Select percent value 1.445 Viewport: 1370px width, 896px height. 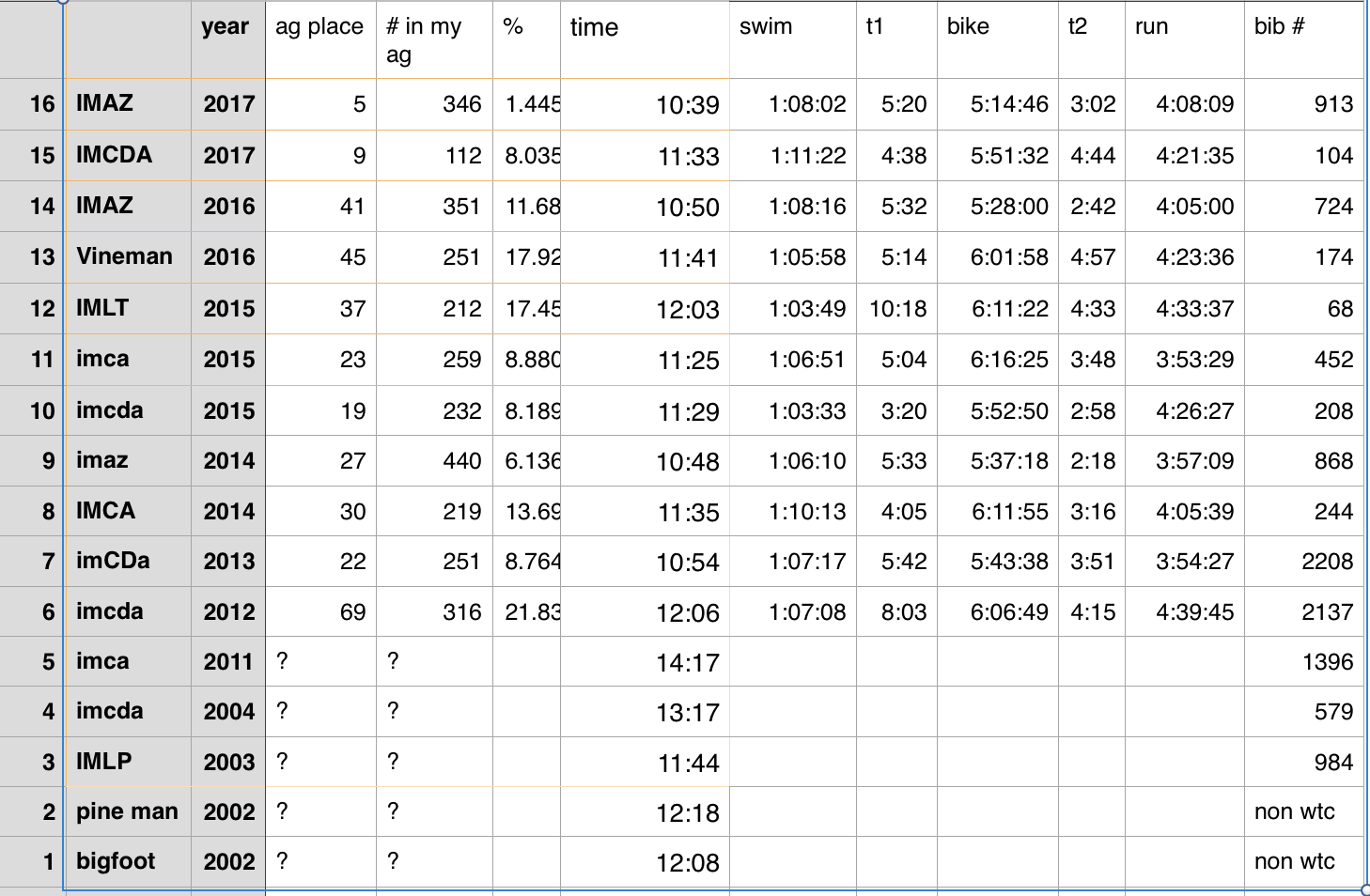coord(526,104)
